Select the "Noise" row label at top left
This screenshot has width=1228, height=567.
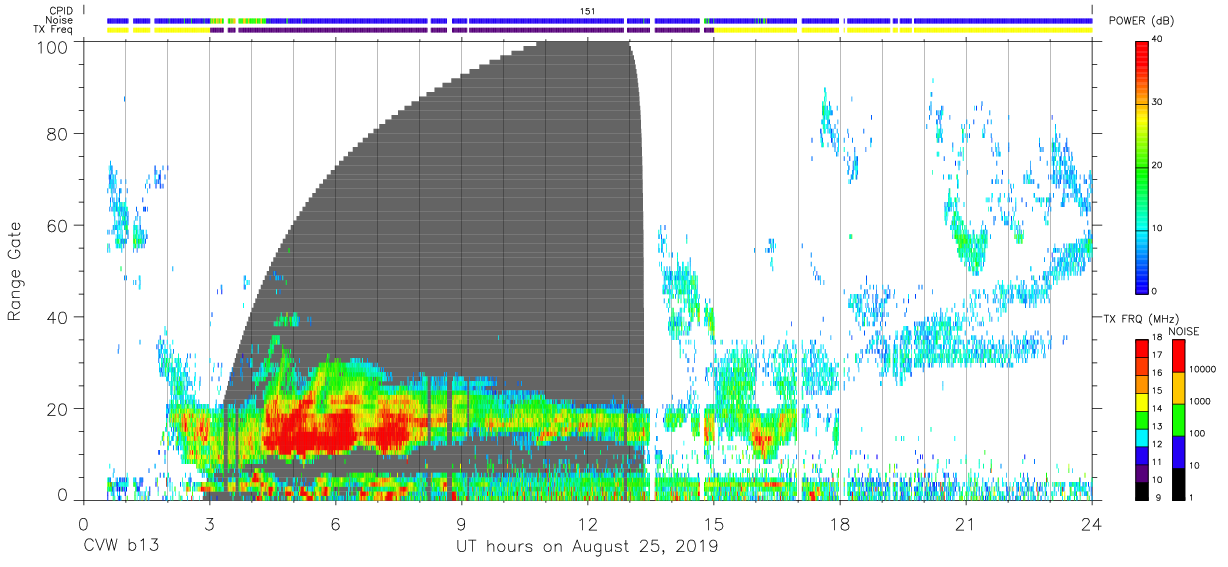[59, 20]
